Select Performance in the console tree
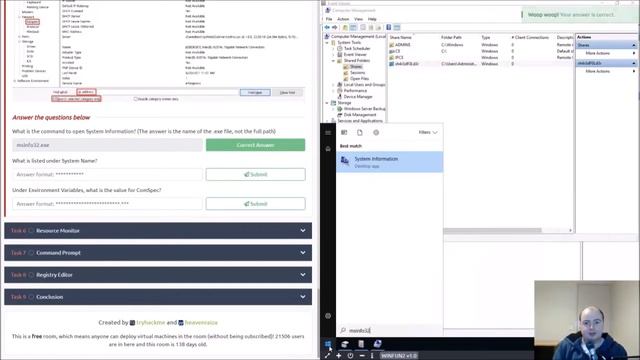Screen dimensions: 640x360 pyautogui.click(x=355, y=91)
